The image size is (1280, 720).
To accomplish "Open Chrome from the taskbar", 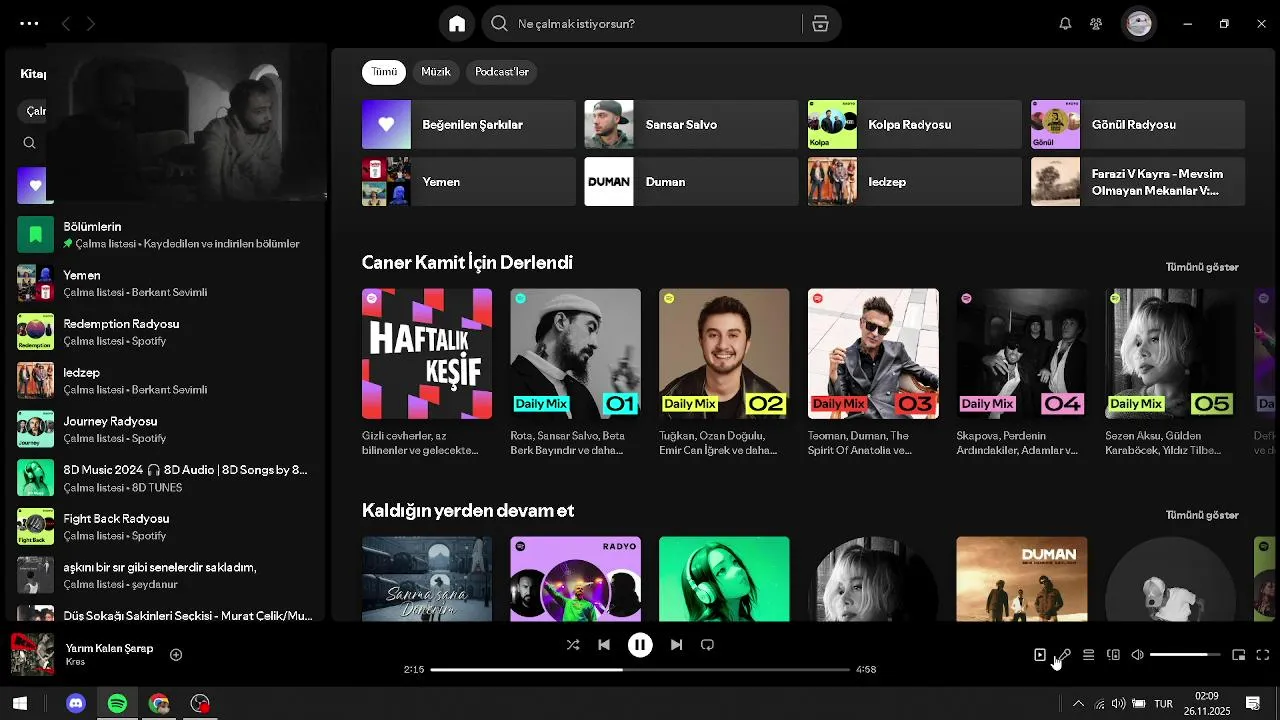I will click(x=159, y=704).
